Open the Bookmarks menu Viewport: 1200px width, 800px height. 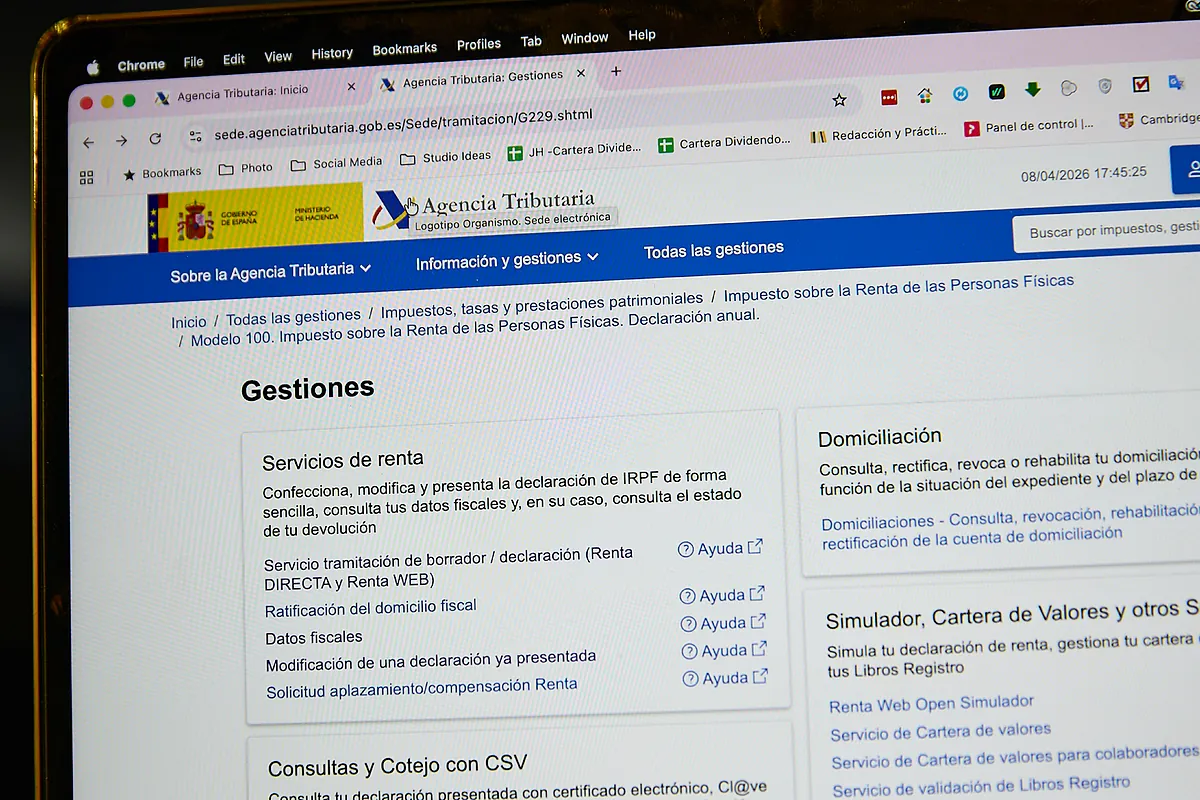(x=405, y=49)
